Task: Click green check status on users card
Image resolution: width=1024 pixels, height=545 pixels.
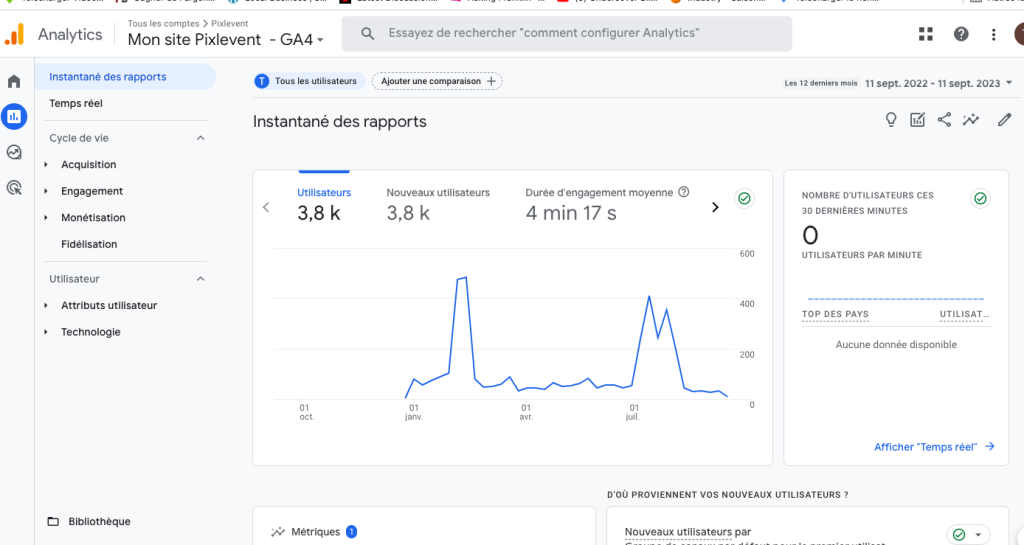Action: [x=744, y=198]
